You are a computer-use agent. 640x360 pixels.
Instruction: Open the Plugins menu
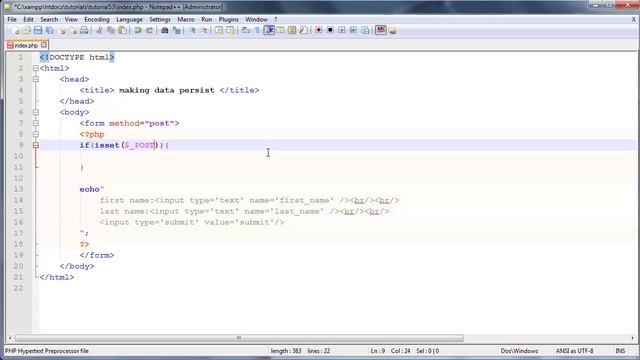point(229,20)
